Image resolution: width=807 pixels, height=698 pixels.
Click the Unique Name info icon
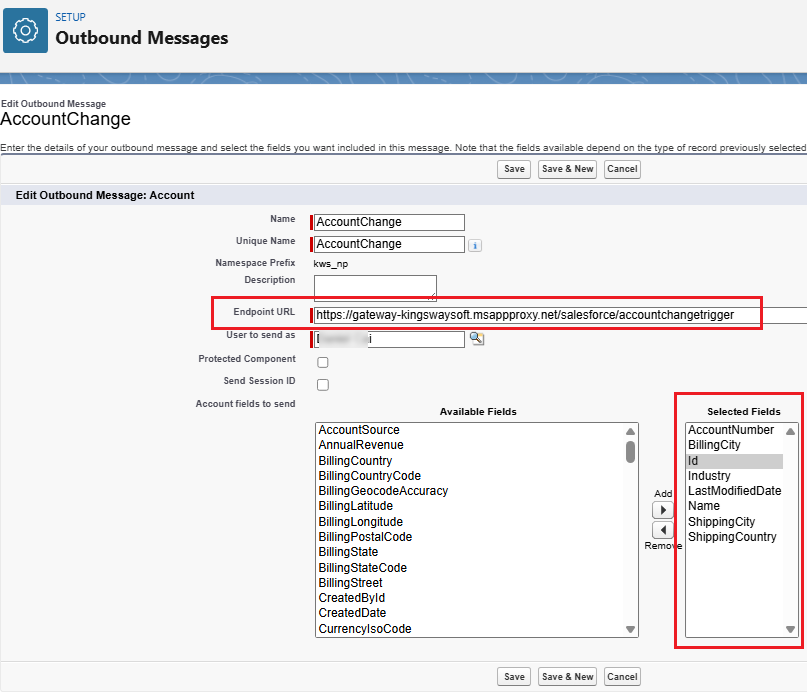[476, 245]
